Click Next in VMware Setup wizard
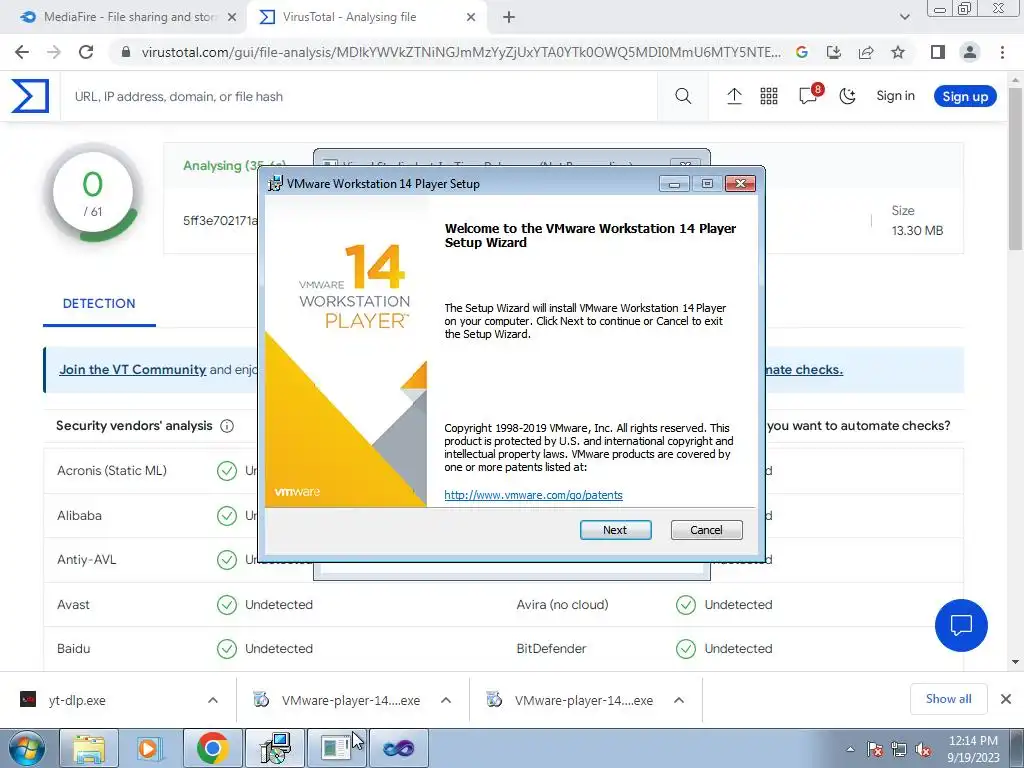The height and width of the screenshot is (768, 1024). click(615, 530)
